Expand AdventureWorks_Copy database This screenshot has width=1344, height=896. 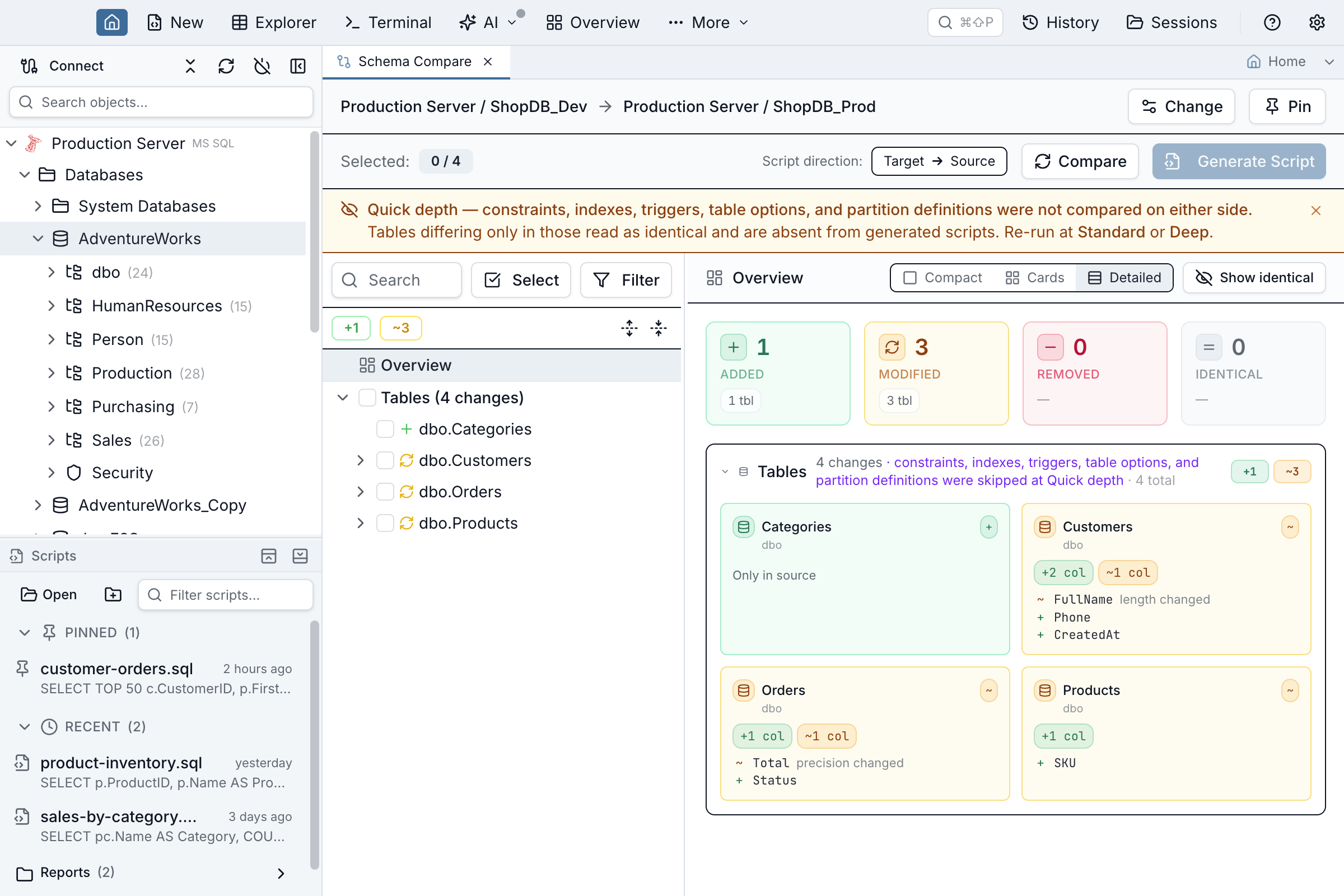pos(38,505)
